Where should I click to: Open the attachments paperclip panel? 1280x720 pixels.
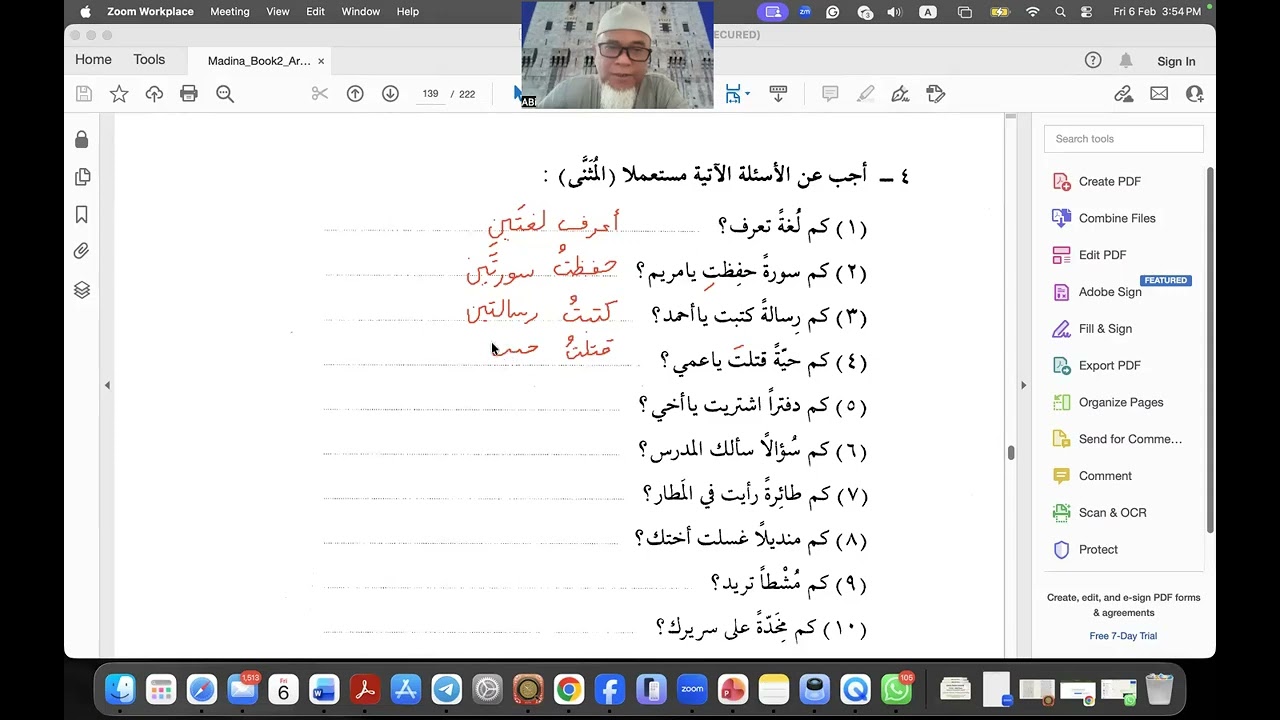point(82,251)
